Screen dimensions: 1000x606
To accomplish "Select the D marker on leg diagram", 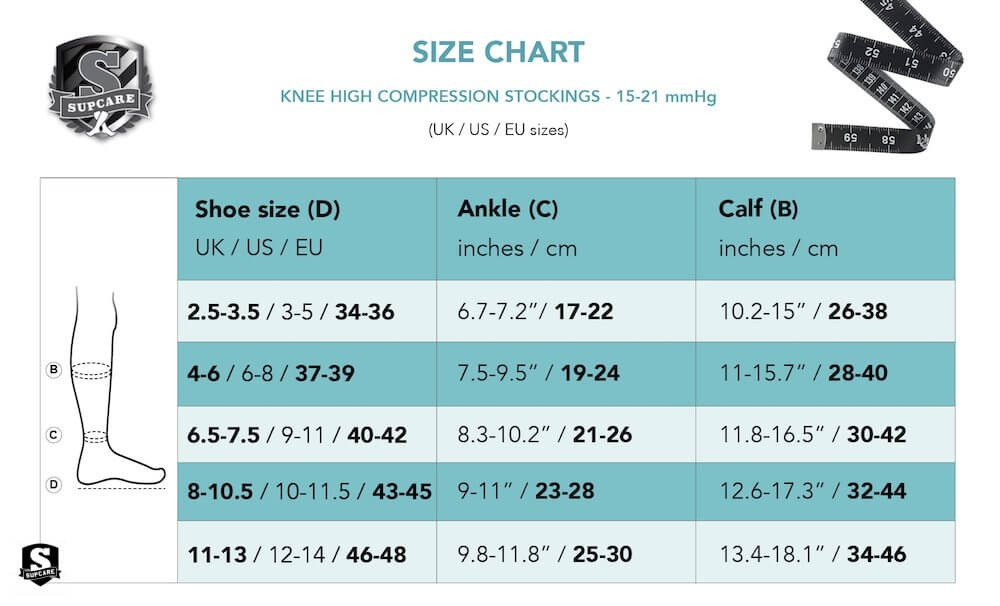I will point(54,484).
